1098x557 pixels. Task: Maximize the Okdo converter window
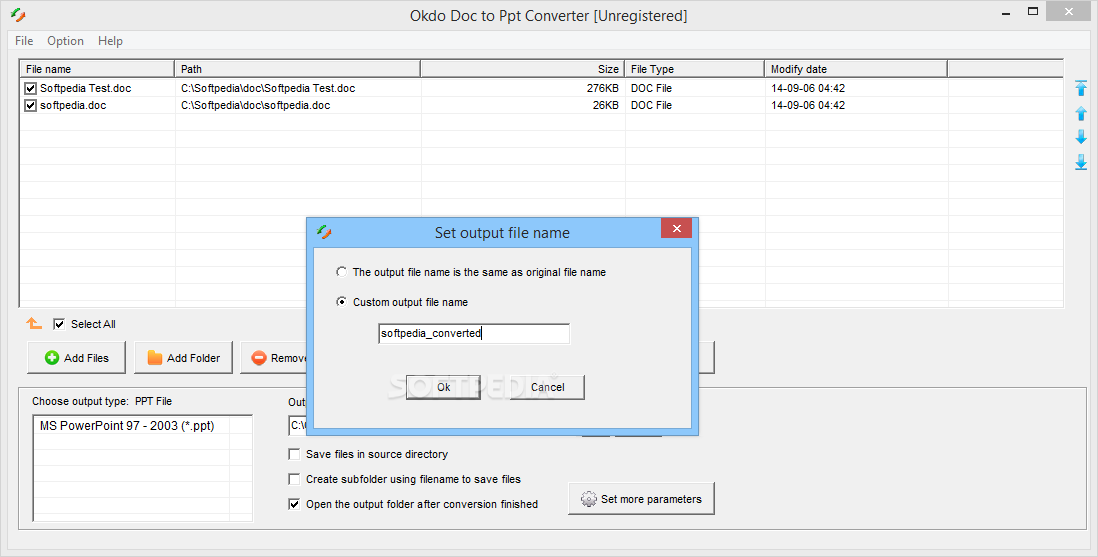click(1033, 11)
